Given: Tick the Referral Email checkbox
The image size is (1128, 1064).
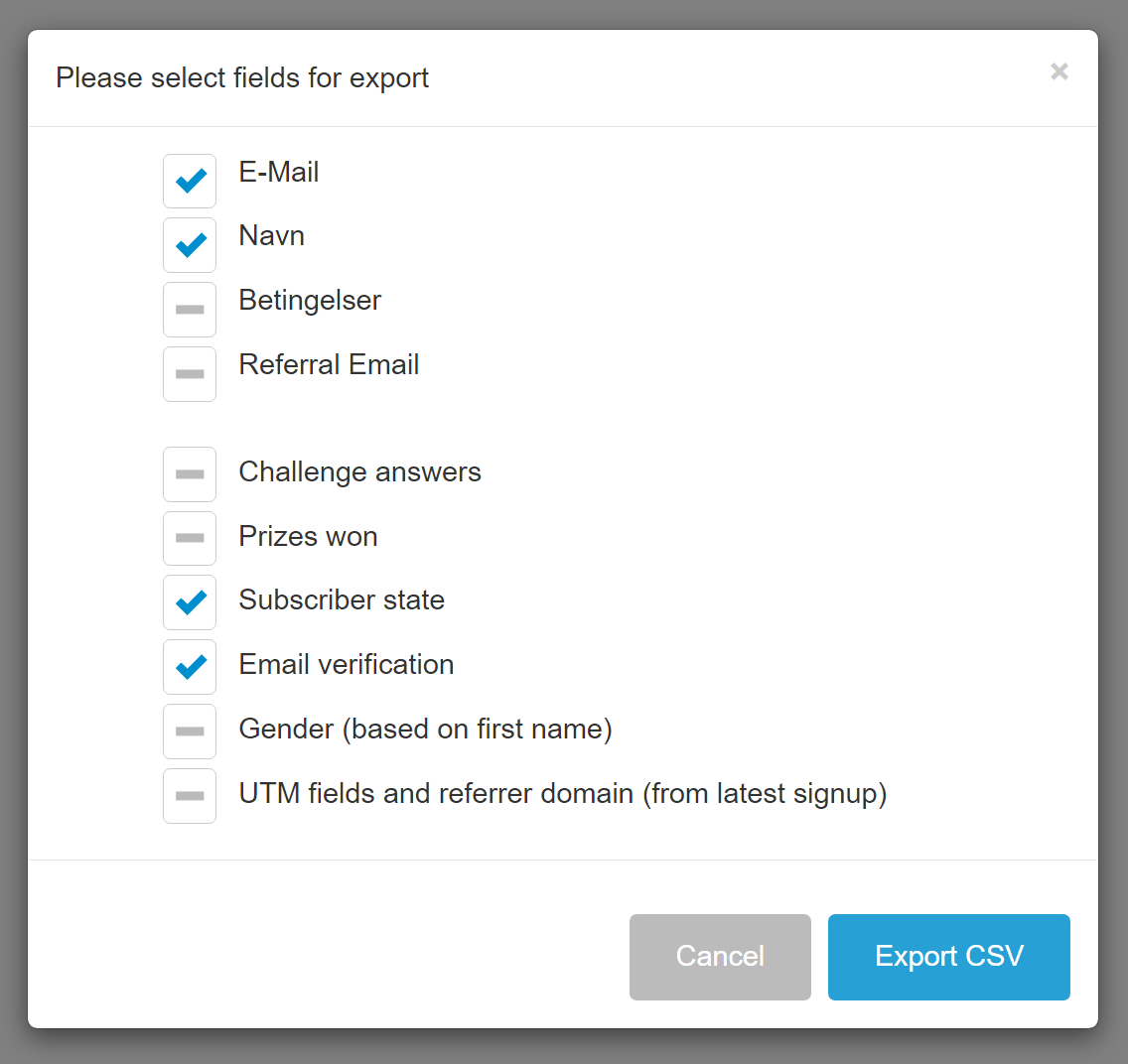Looking at the screenshot, I should pos(190,374).
